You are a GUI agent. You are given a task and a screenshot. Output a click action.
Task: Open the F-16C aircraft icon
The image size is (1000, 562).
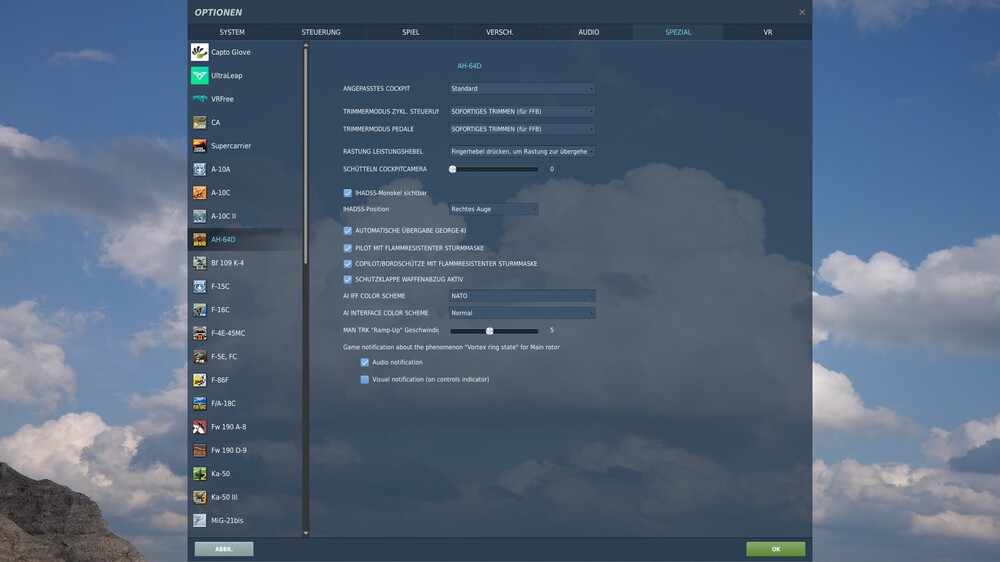pyautogui.click(x=200, y=309)
